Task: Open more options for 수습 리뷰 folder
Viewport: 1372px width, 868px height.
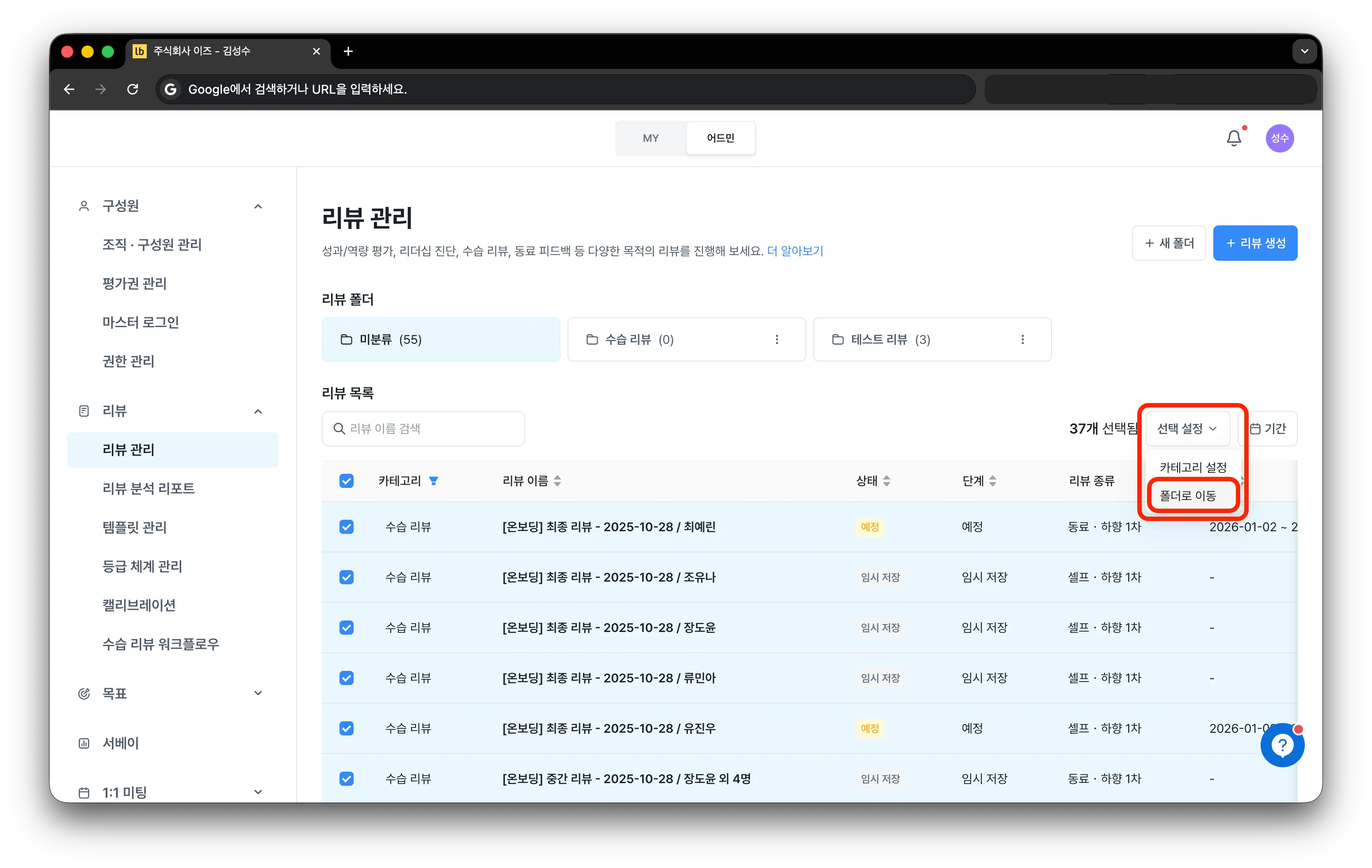Action: click(x=777, y=339)
